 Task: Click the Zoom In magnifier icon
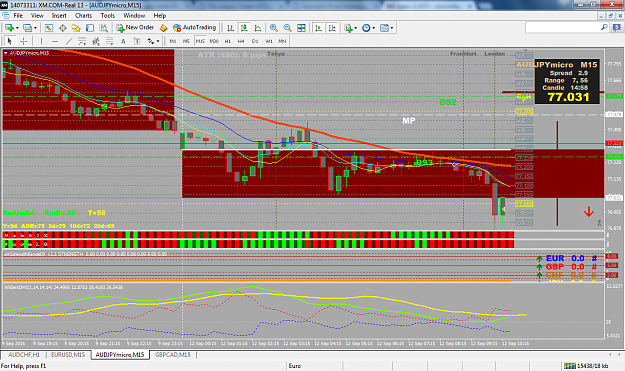tap(273, 27)
